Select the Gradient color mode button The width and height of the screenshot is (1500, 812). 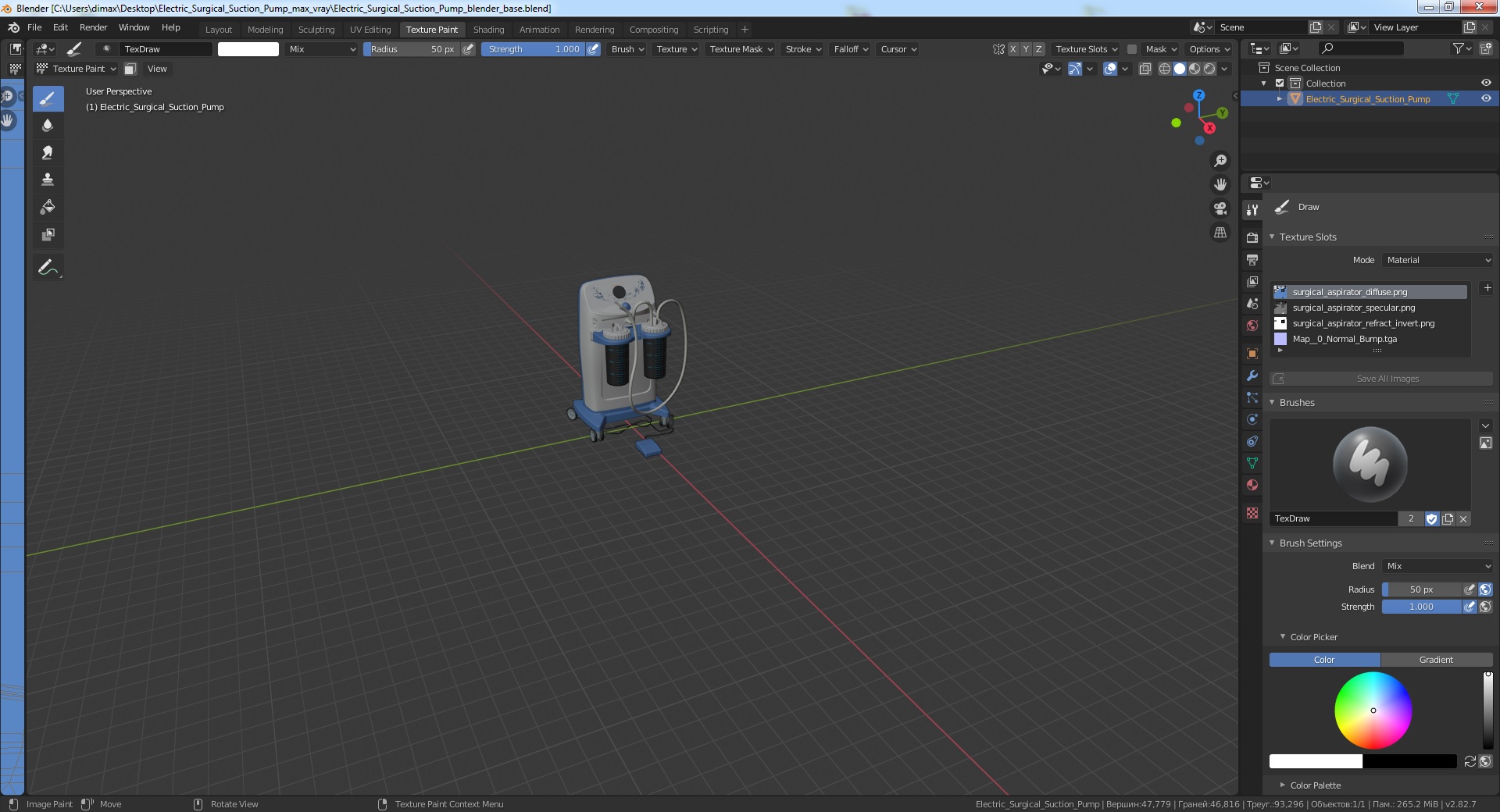(x=1436, y=660)
